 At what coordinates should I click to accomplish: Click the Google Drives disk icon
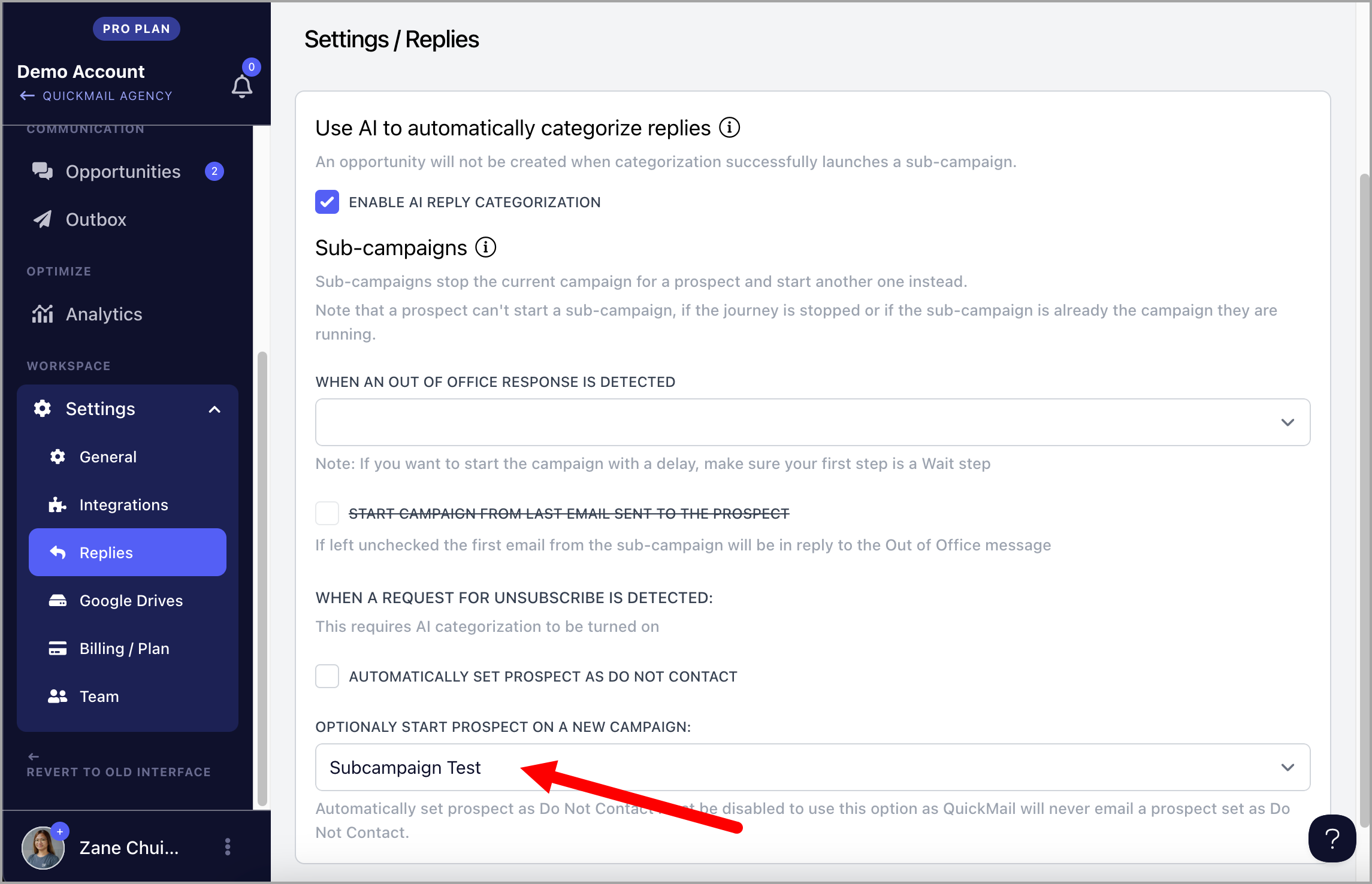click(58, 601)
